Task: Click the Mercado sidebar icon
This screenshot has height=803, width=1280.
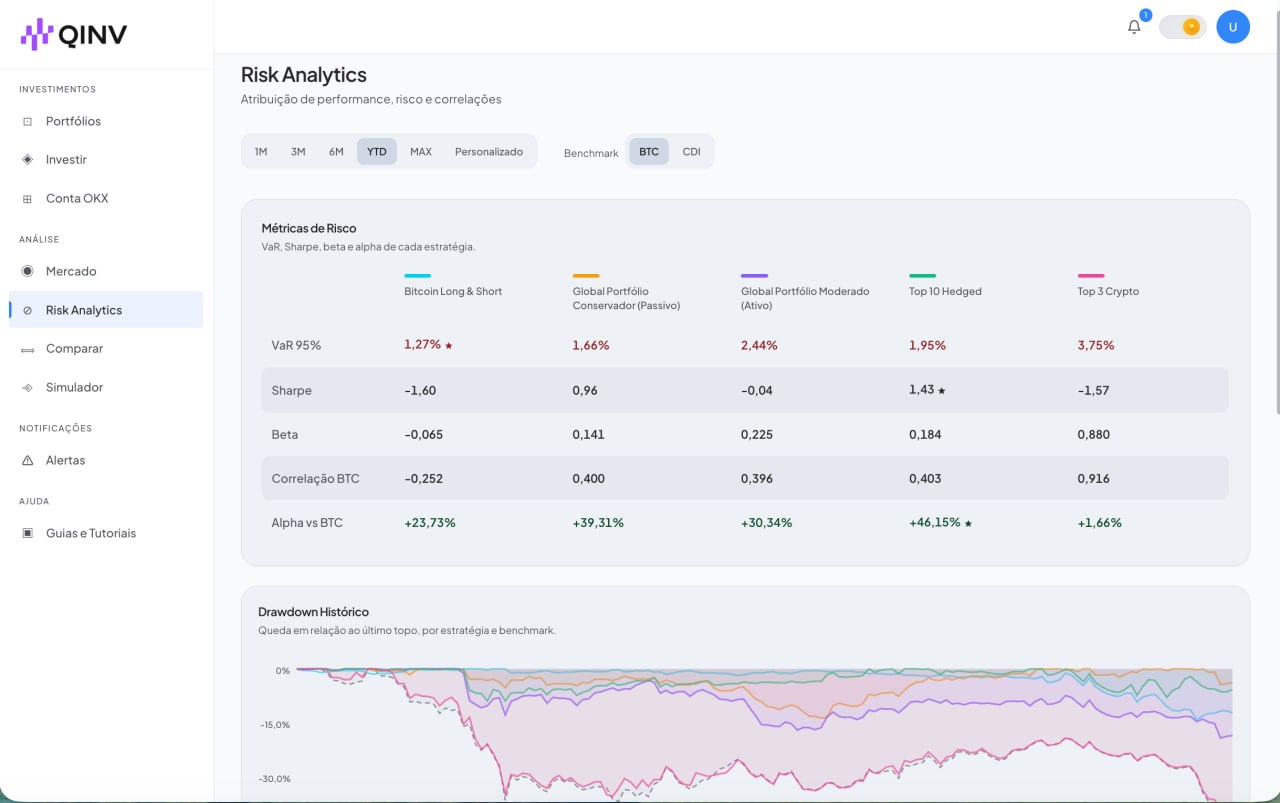Action: (x=27, y=271)
